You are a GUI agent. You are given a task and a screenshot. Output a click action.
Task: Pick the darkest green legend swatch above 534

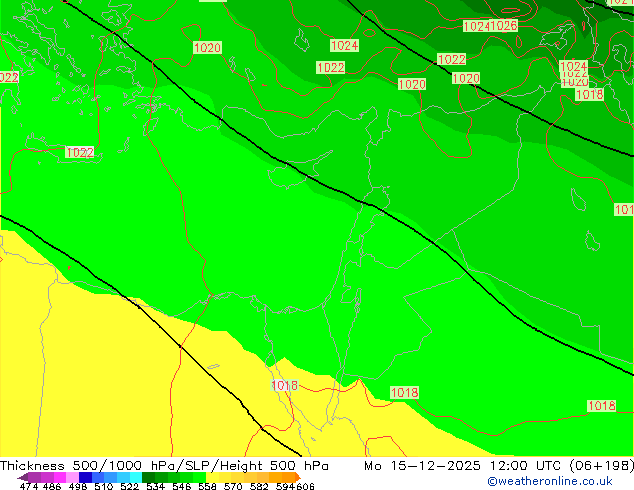[148, 477]
